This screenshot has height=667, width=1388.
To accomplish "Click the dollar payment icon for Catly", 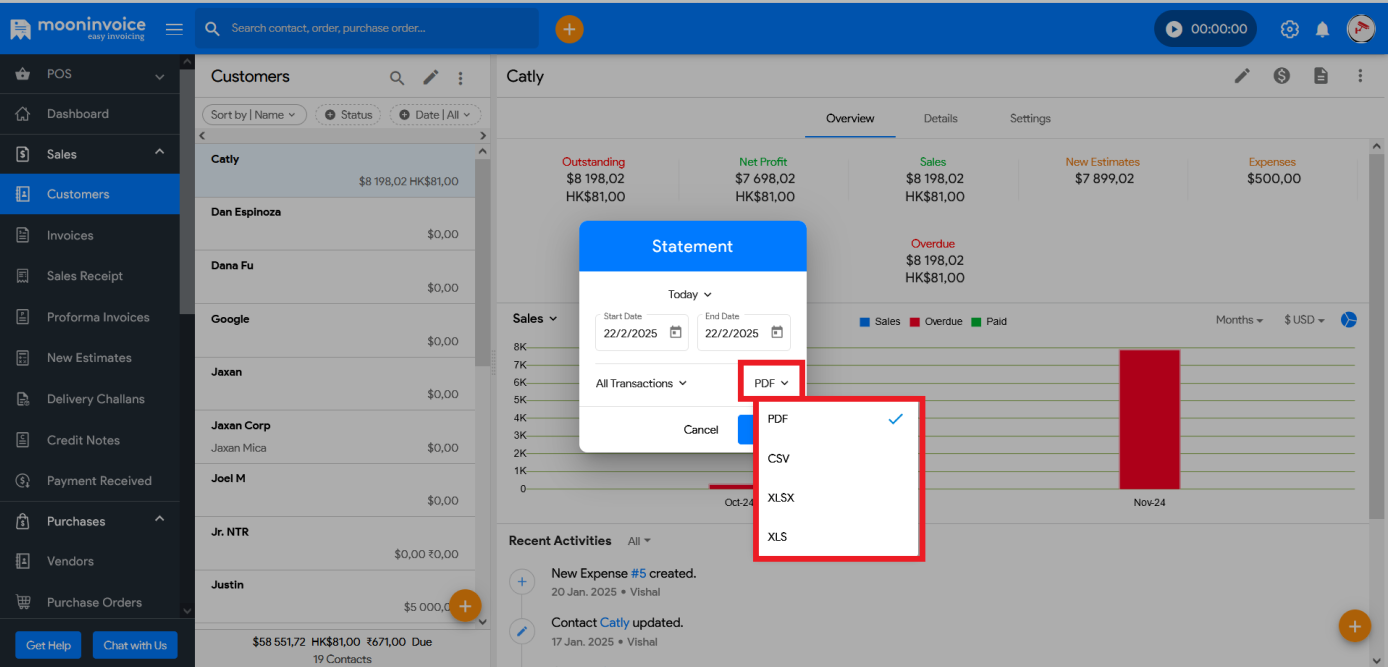I will click(x=1282, y=76).
